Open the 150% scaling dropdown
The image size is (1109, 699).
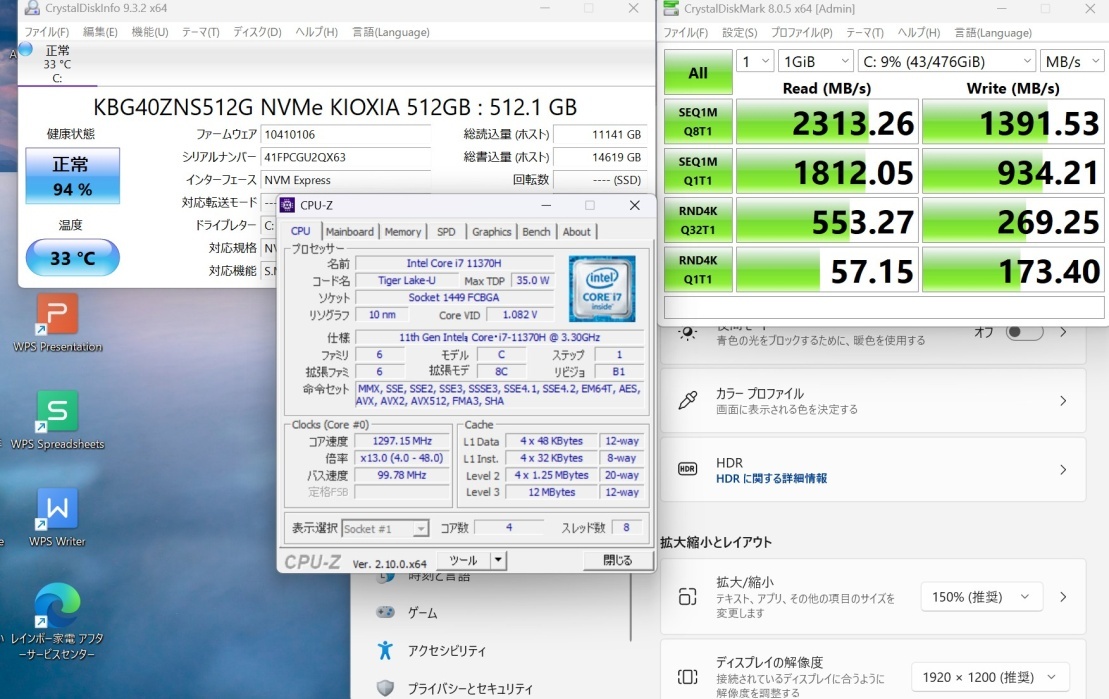click(x=981, y=596)
